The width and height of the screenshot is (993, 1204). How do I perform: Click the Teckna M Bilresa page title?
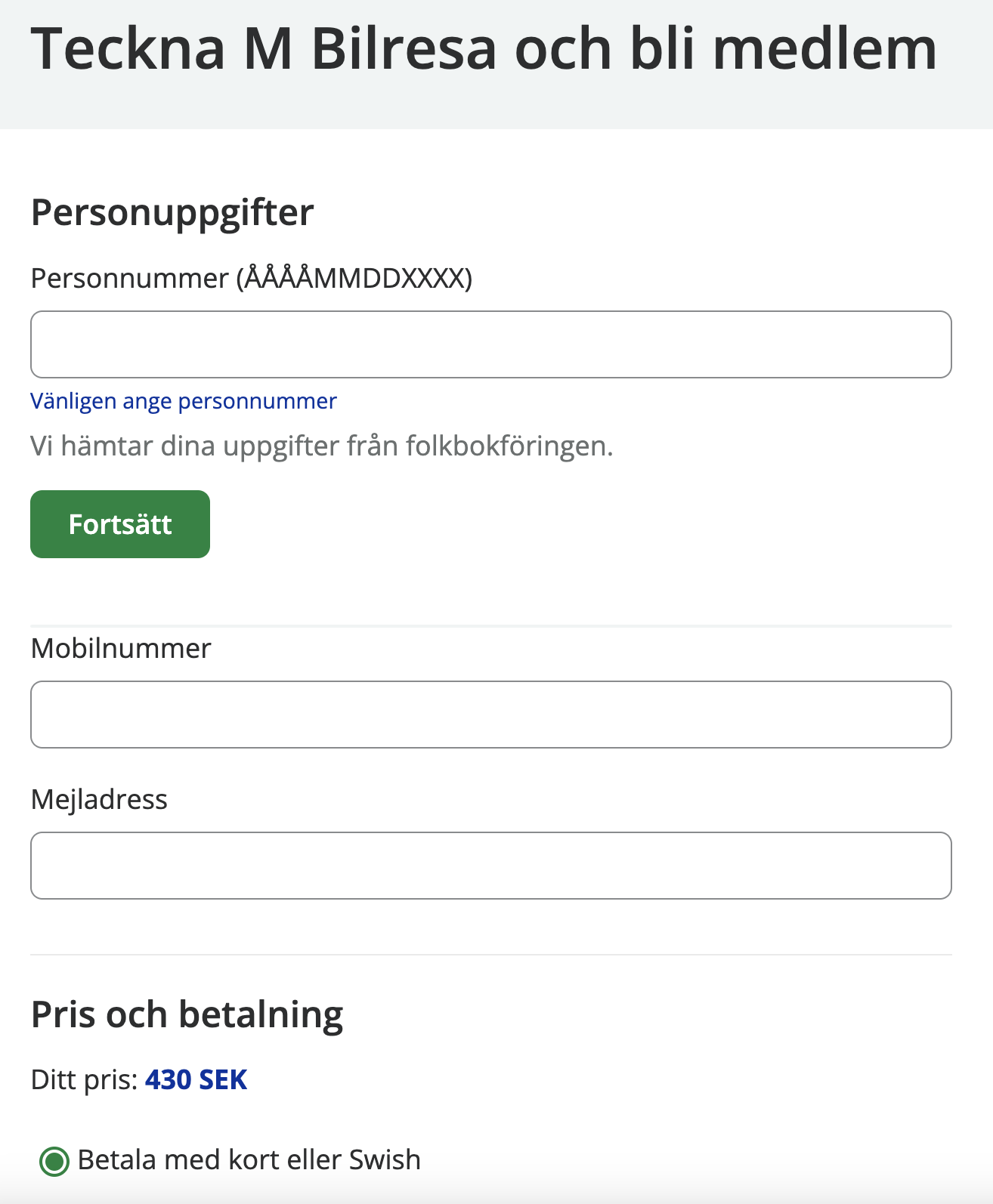click(484, 49)
